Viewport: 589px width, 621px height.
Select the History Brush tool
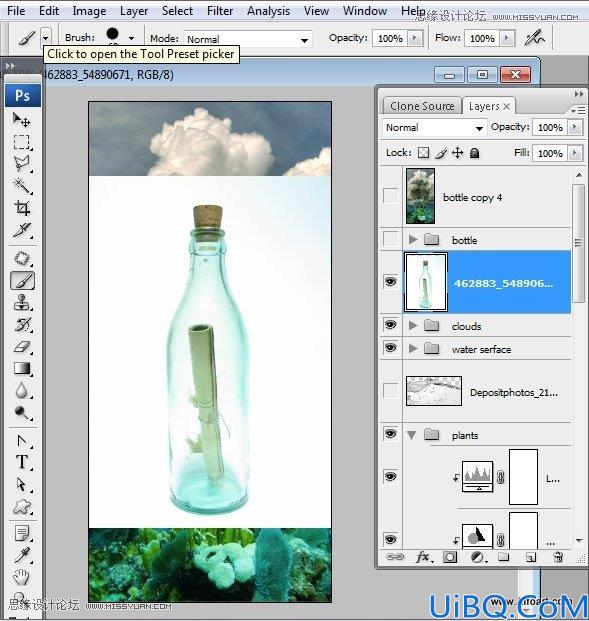(x=22, y=324)
